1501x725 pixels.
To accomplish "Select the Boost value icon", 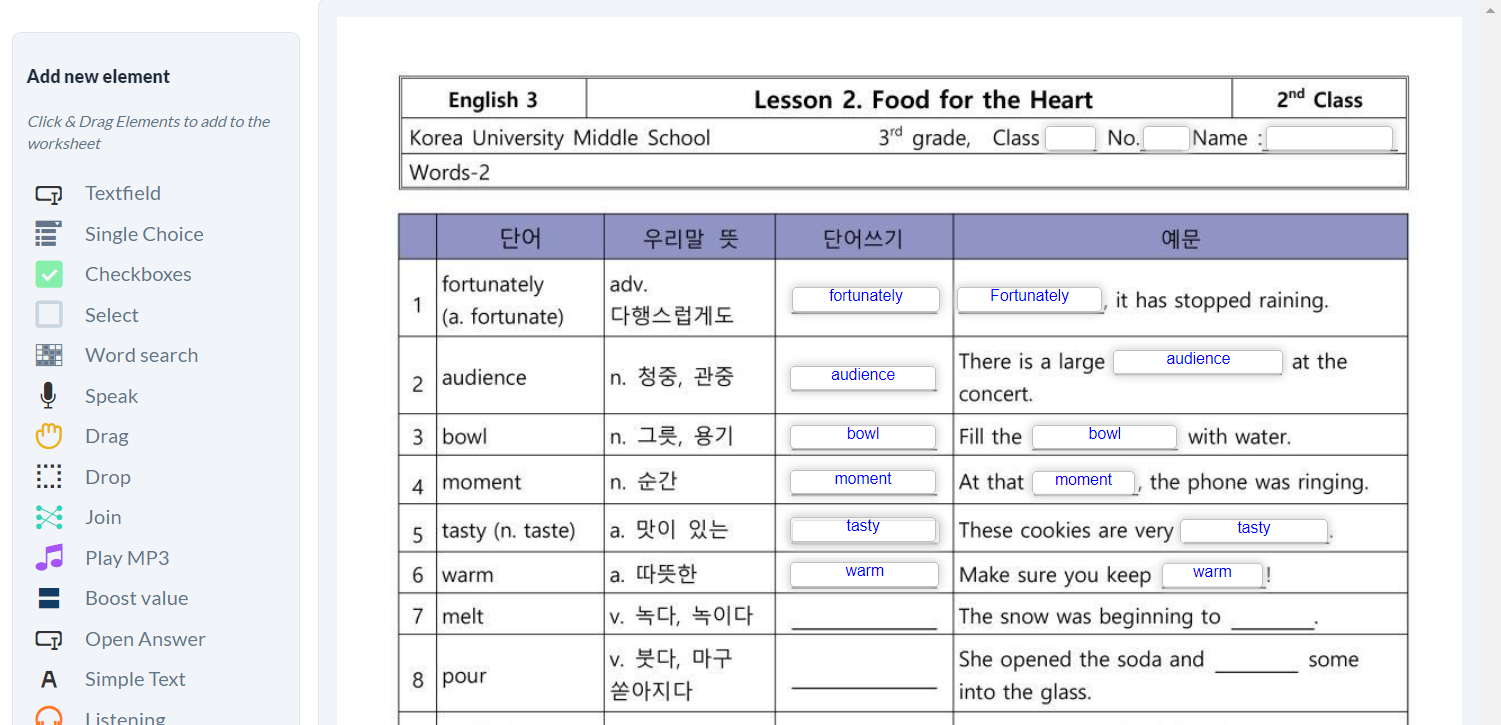I will coord(48,598).
